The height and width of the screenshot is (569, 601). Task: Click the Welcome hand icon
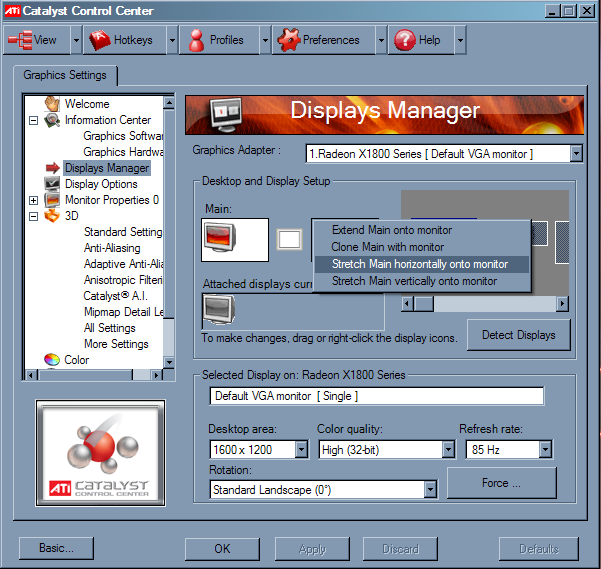click(52, 103)
